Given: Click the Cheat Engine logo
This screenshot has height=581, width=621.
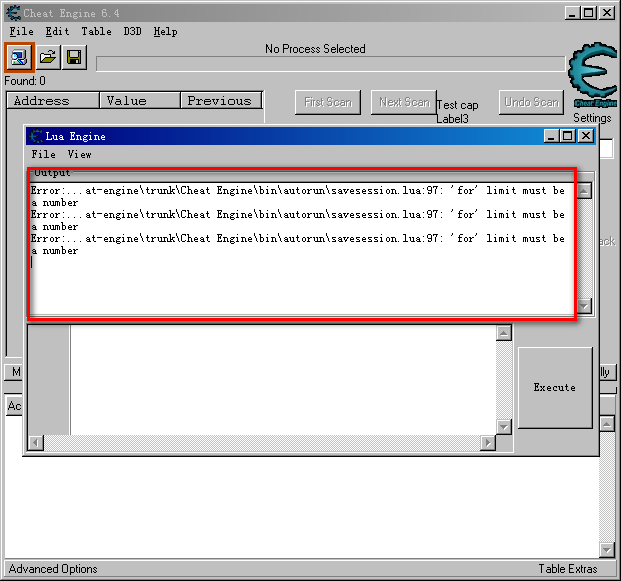Looking at the screenshot, I should 592,75.
